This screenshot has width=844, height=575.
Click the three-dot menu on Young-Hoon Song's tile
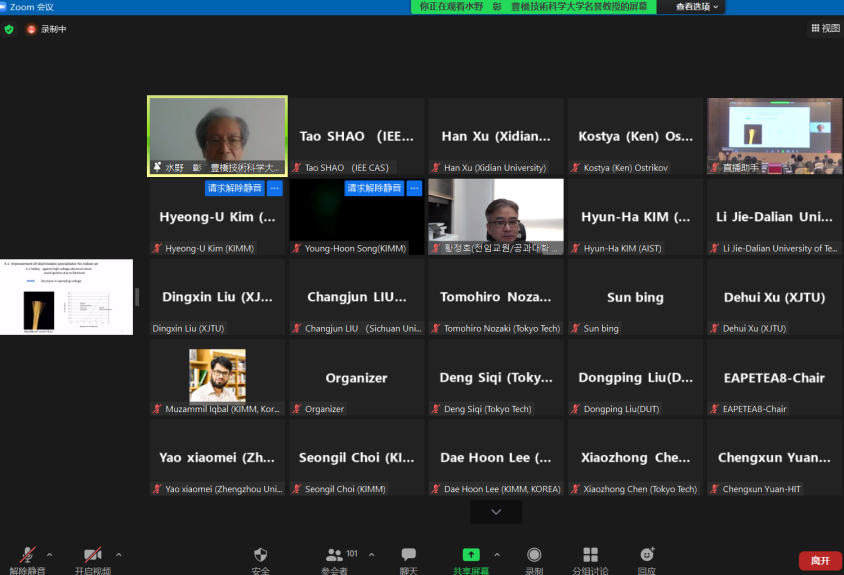[414, 188]
